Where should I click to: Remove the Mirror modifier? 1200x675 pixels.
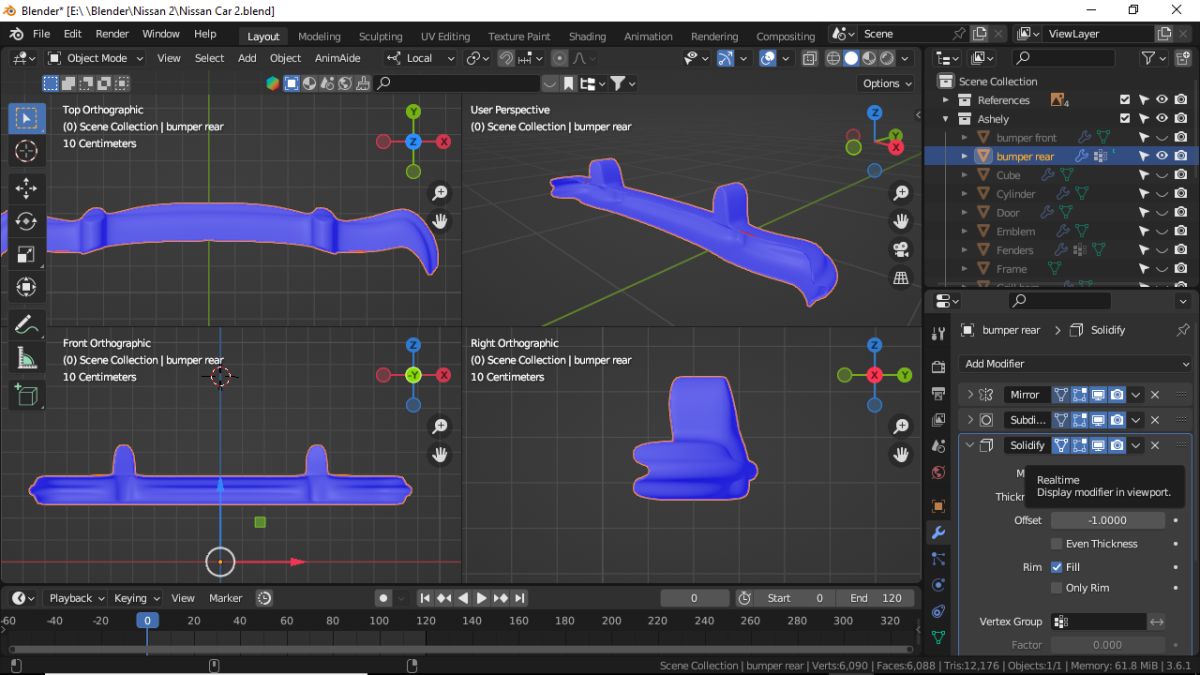1155,395
